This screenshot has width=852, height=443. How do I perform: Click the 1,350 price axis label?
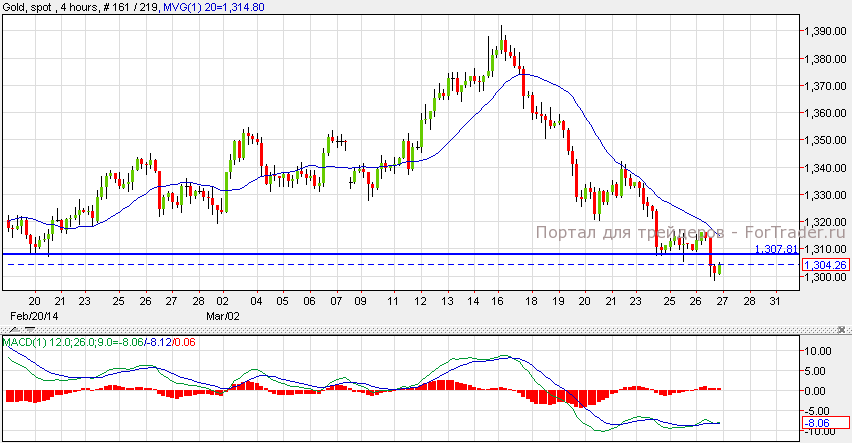coord(822,140)
